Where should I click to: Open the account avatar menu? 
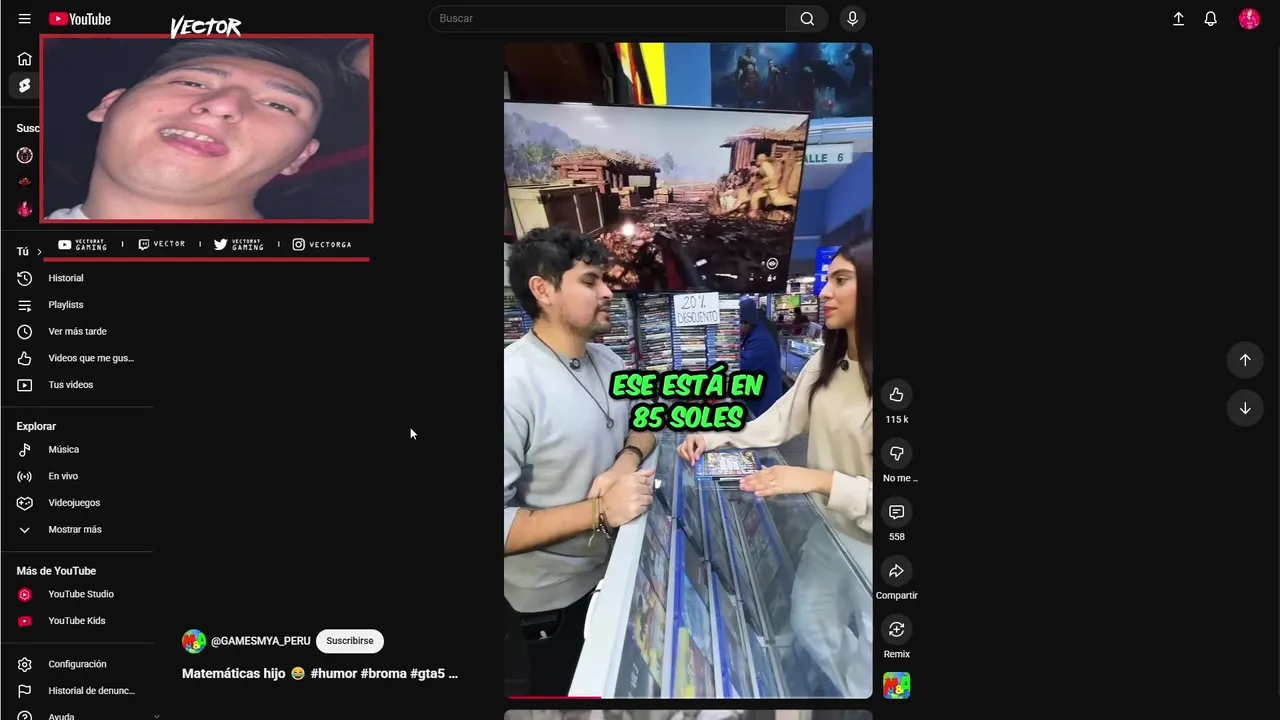click(x=1249, y=19)
